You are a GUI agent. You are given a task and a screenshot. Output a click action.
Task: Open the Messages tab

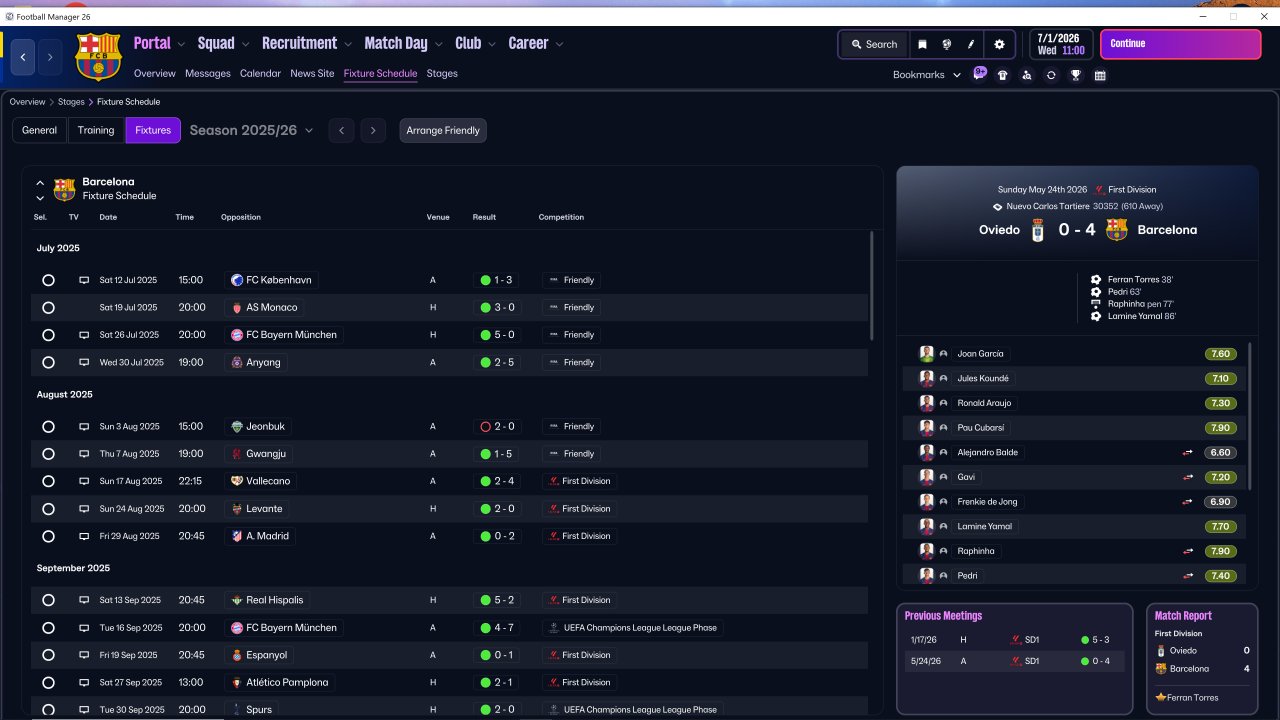click(208, 74)
